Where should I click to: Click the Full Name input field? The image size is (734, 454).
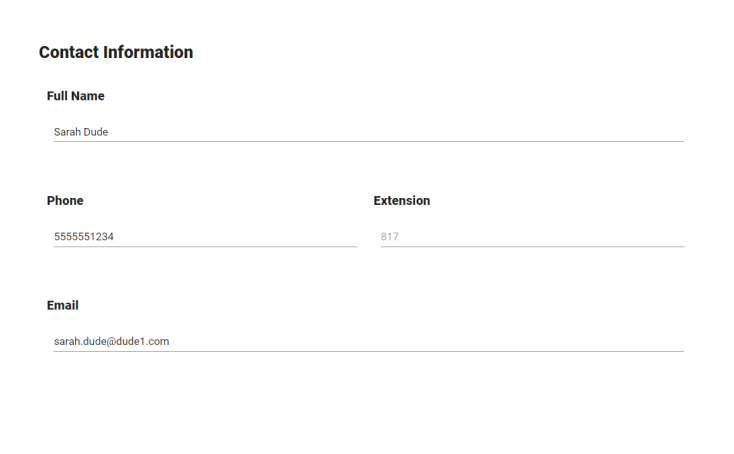tap(369, 132)
